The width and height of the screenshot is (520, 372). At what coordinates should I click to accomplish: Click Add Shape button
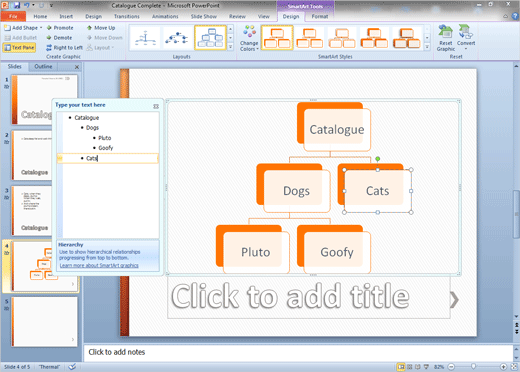(x=21, y=28)
